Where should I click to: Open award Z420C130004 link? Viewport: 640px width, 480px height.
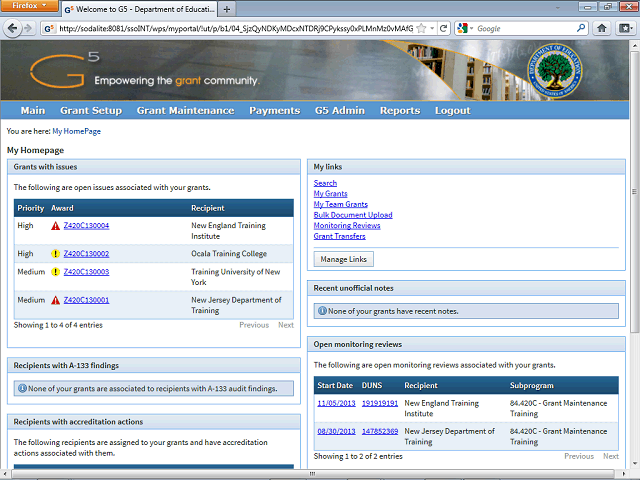86,226
